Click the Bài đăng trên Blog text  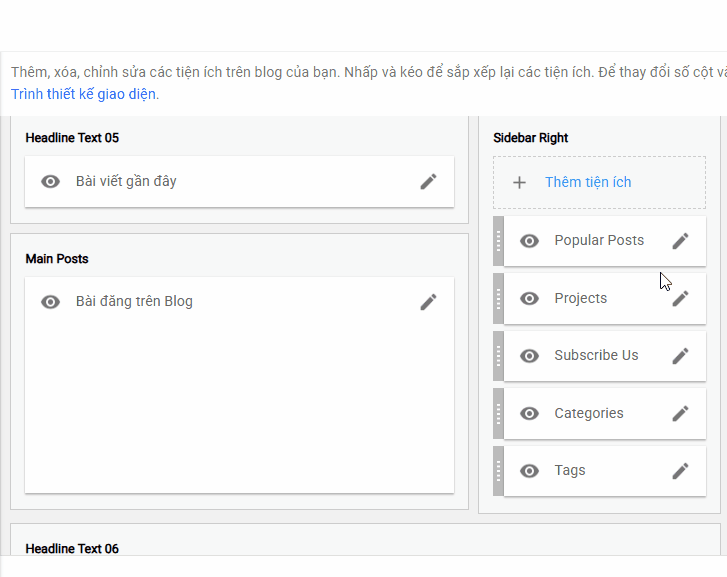tap(134, 301)
